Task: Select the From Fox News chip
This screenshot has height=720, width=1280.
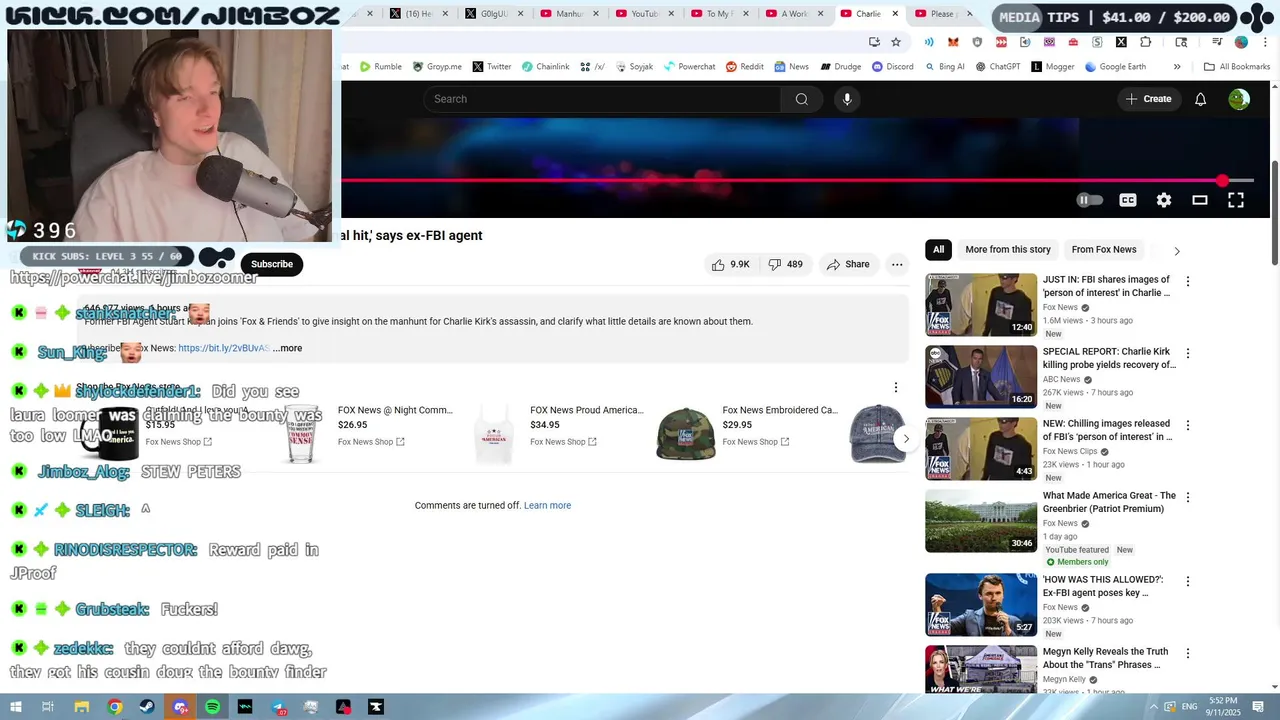Action: point(1104,250)
